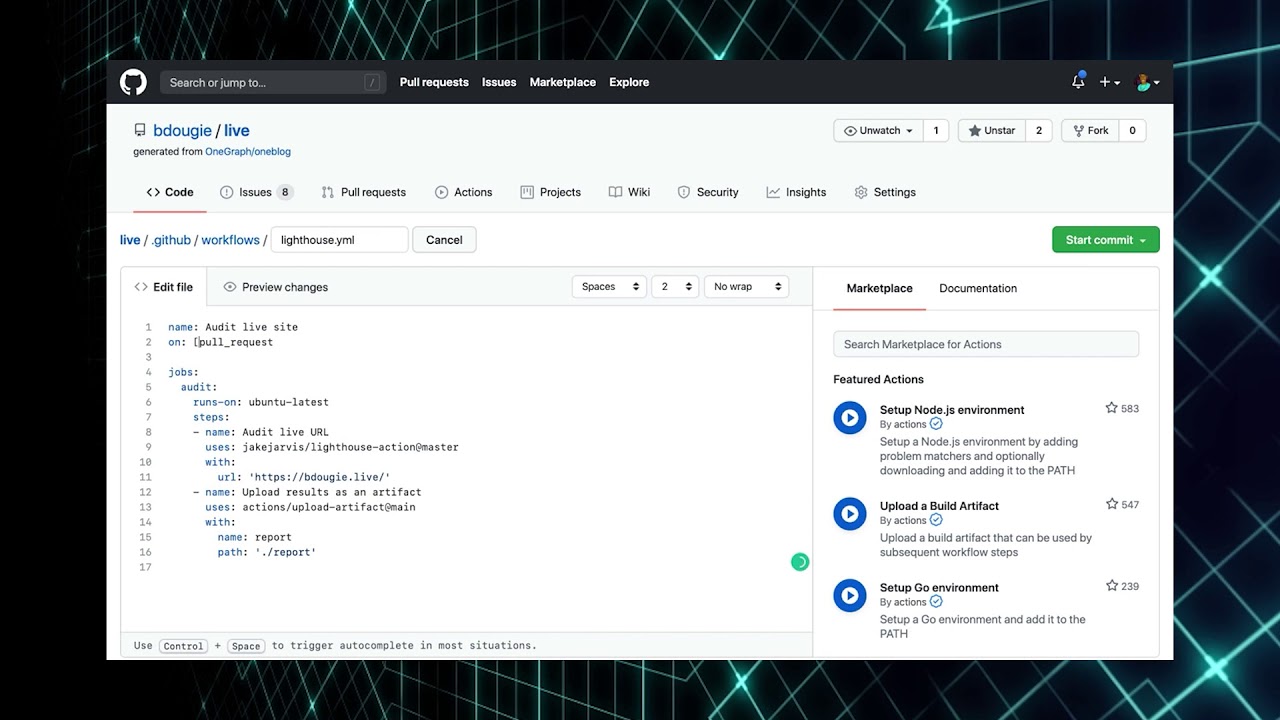
Task: Click the Setup Go environment play icon
Action: click(x=850, y=596)
